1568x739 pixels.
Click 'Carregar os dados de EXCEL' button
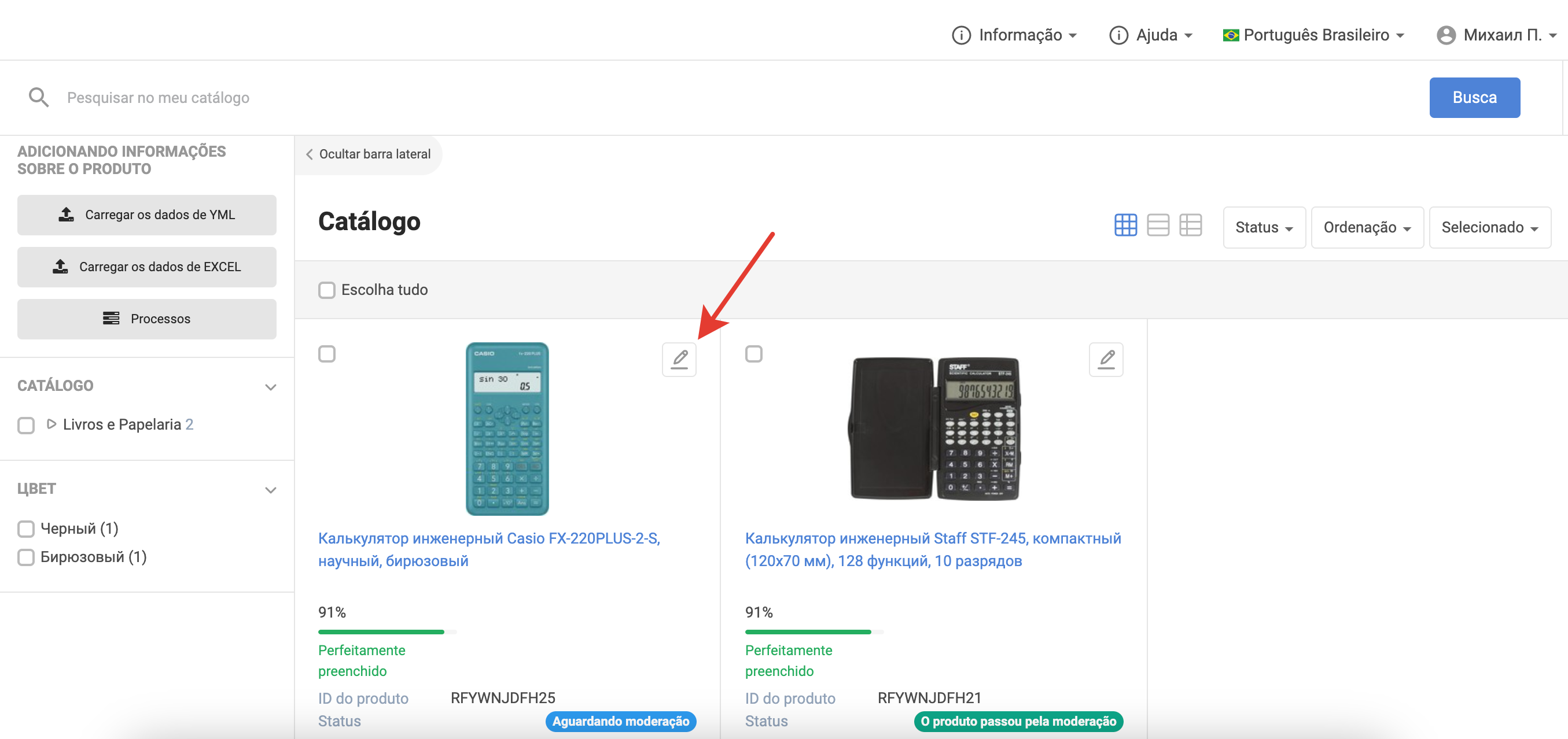coord(147,267)
